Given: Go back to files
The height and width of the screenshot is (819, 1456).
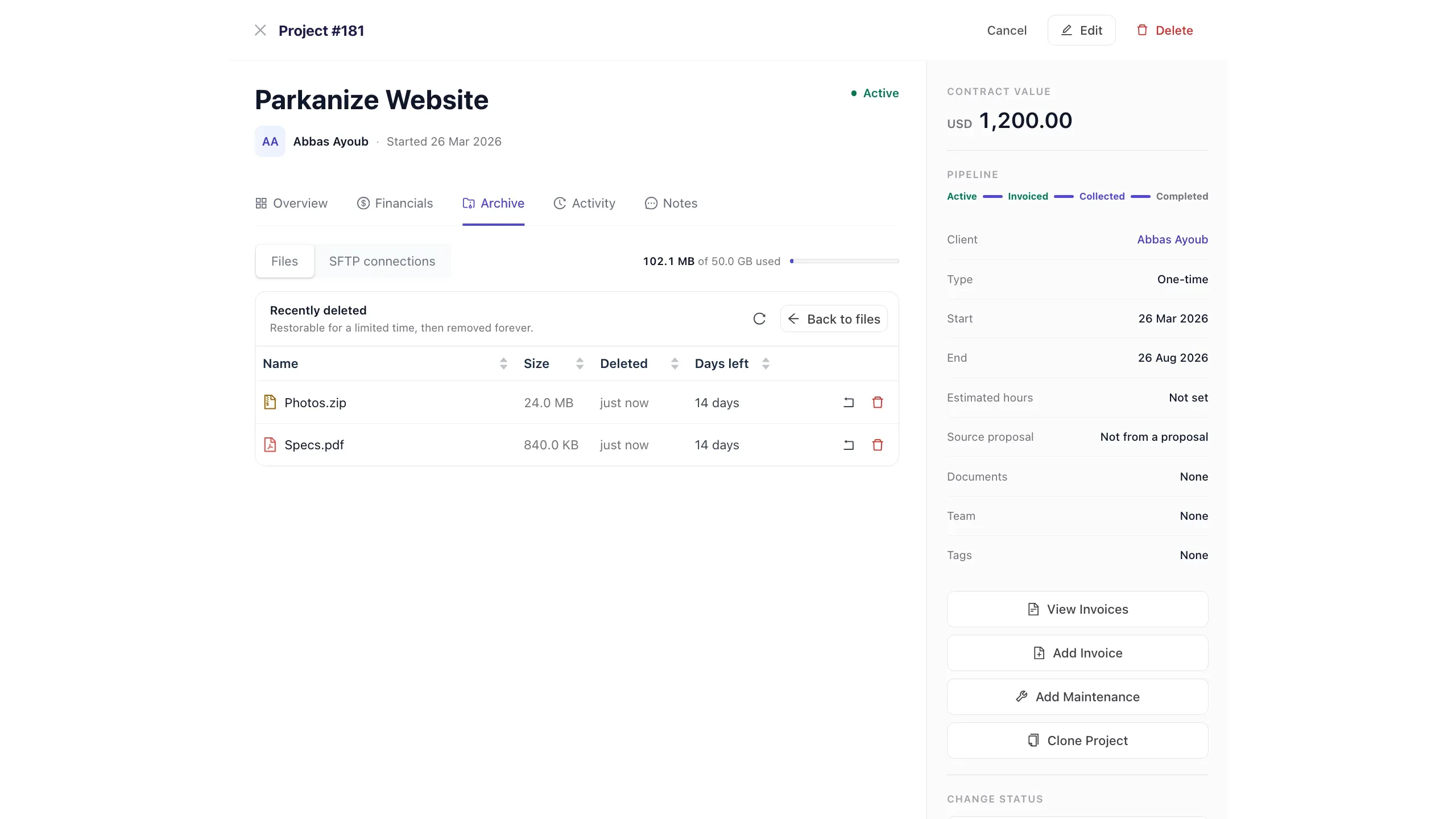Looking at the screenshot, I should point(834,319).
